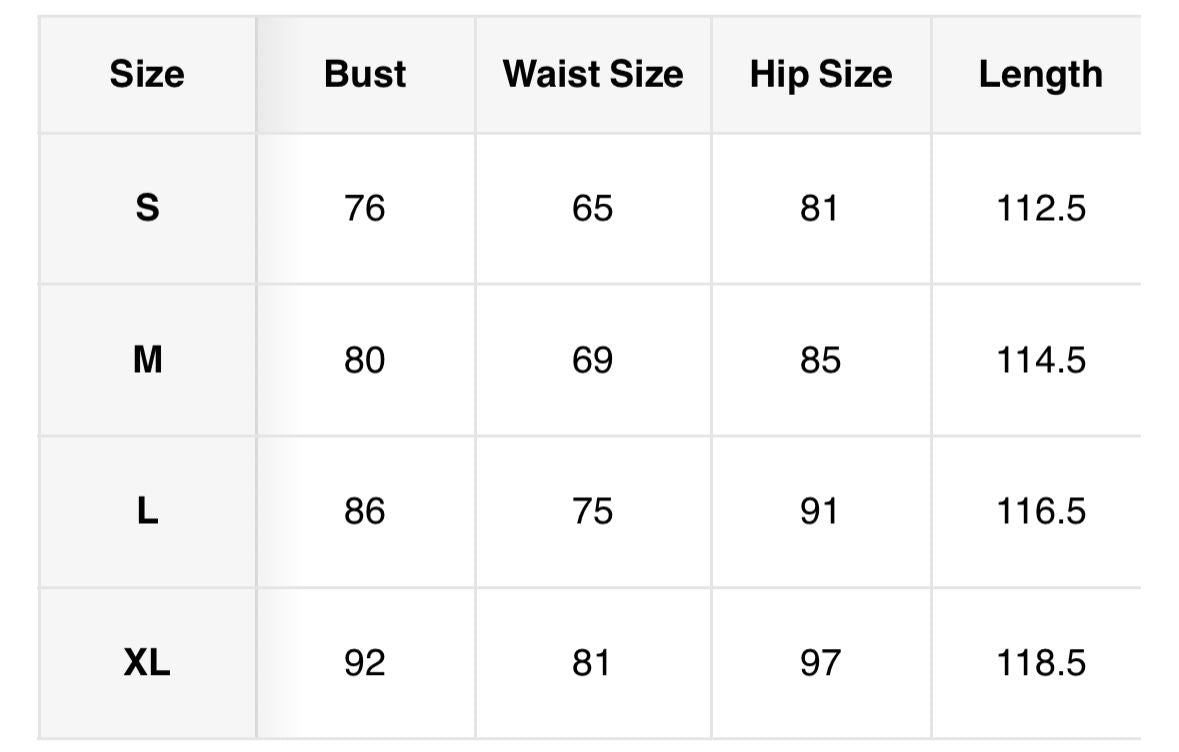Viewport: 1179px width, 752px height.
Task: Click bust value 92 in XL row
Action: 365,663
